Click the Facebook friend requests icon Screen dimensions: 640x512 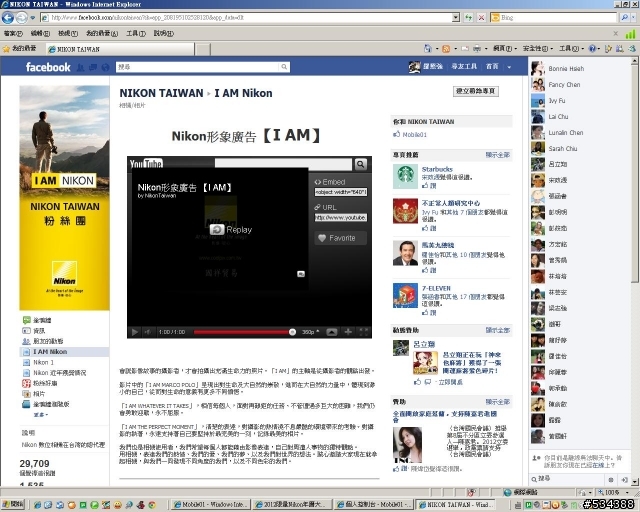81,67
